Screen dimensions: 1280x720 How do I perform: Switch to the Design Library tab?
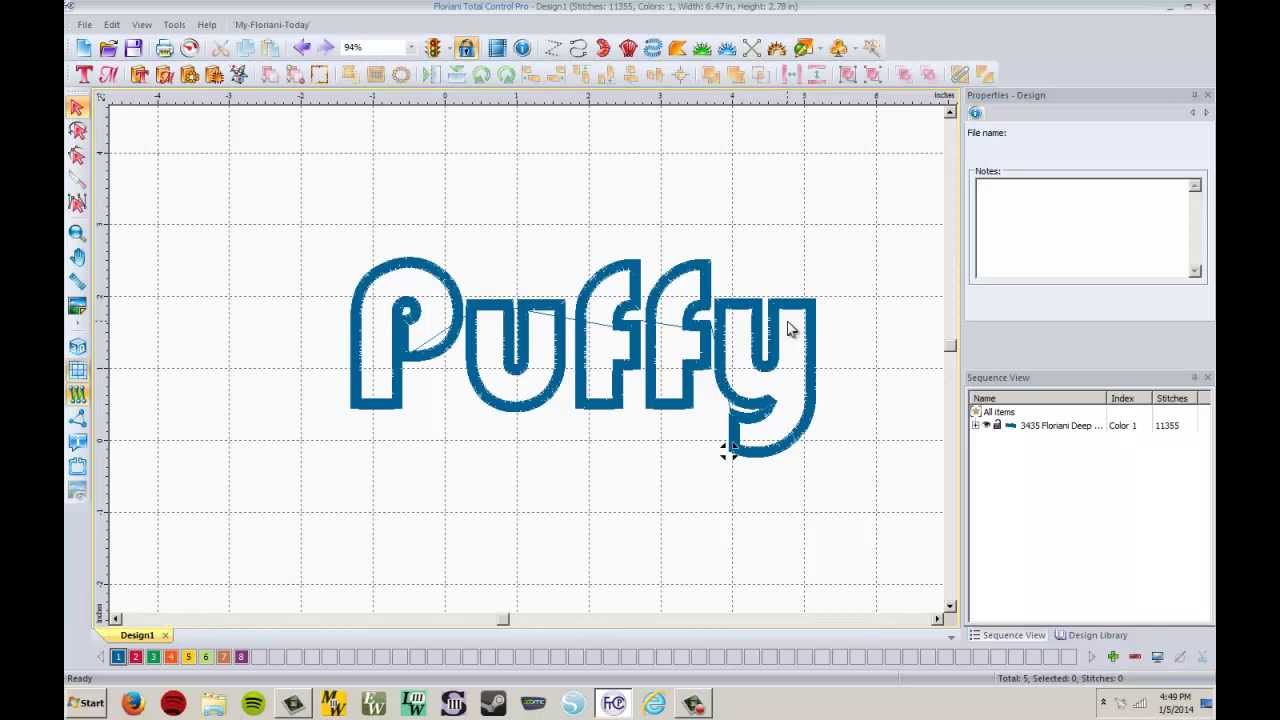pyautogui.click(x=1091, y=635)
